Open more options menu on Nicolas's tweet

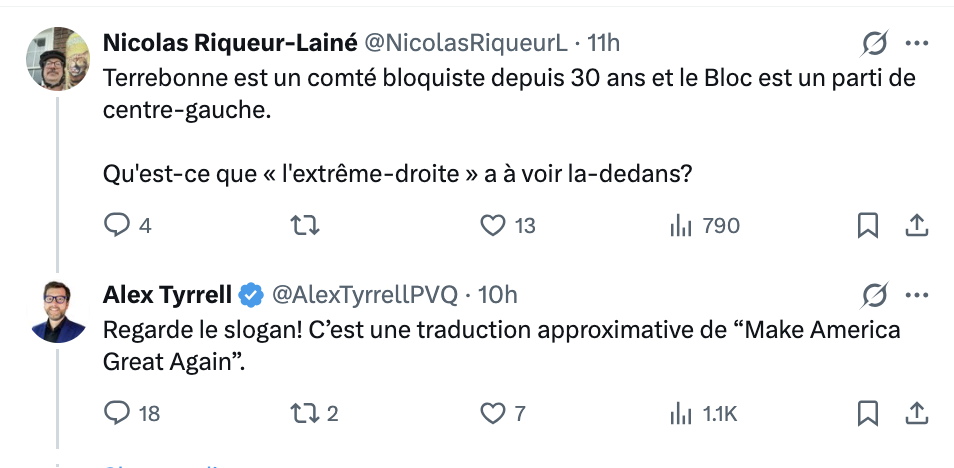coord(916,43)
